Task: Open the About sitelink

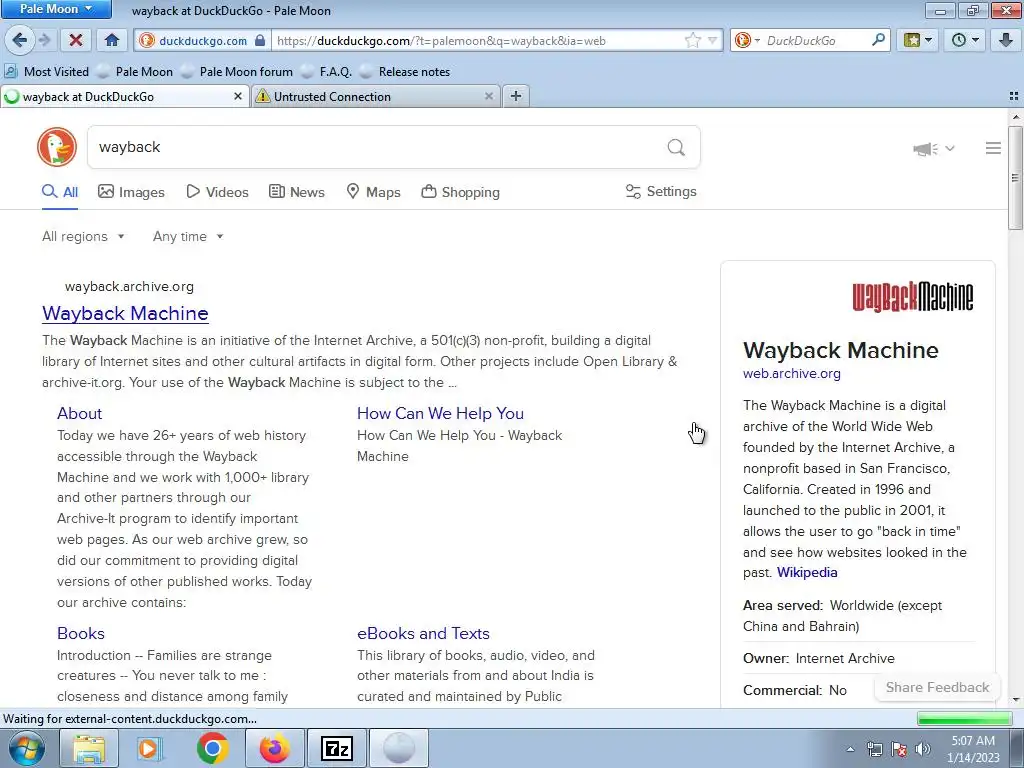Action: (x=80, y=413)
